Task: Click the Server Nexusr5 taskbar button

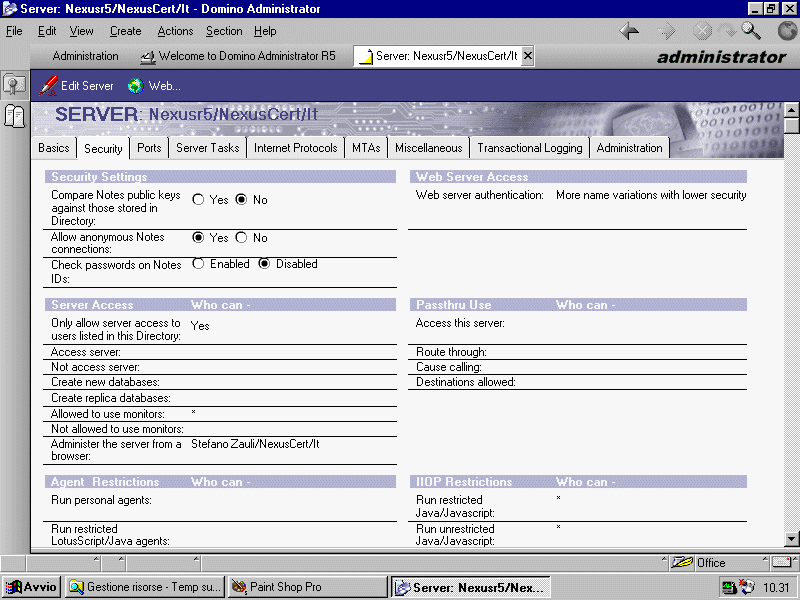Action: pos(470,587)
